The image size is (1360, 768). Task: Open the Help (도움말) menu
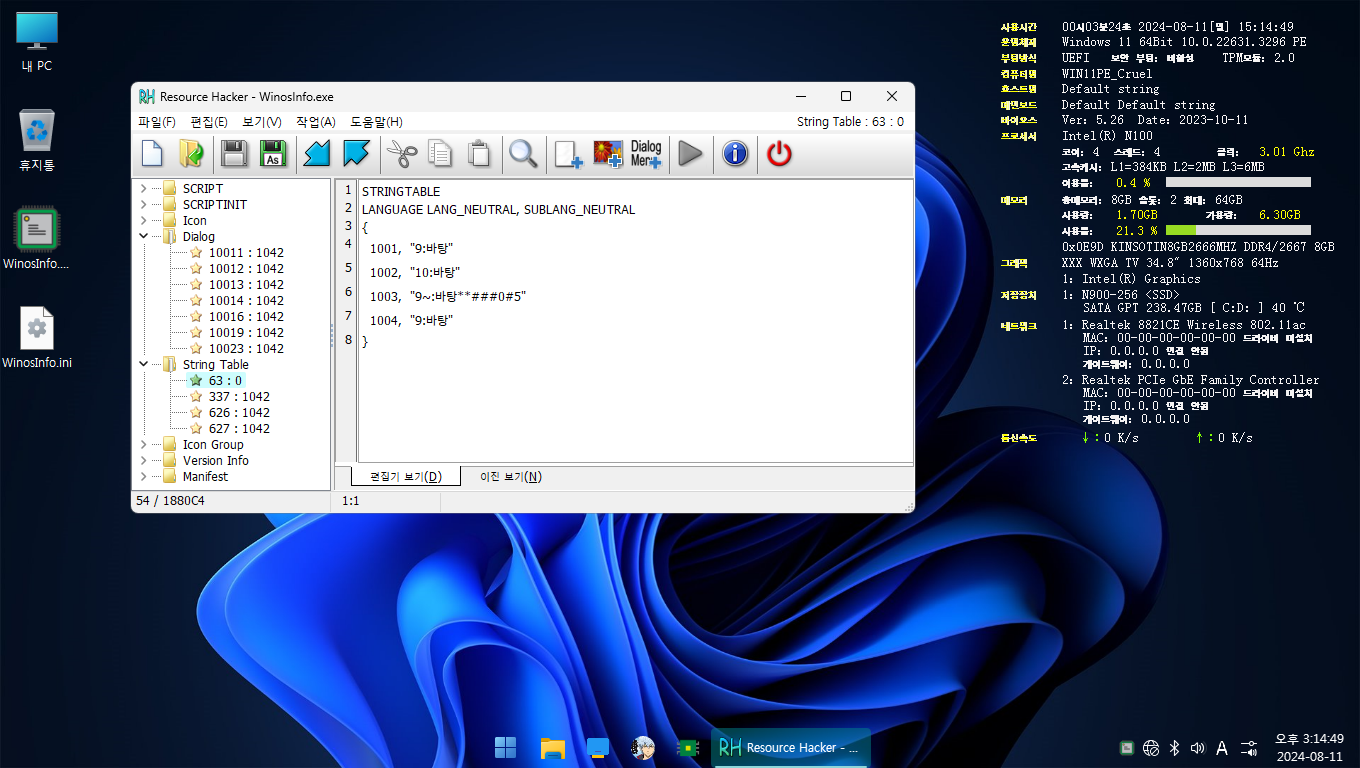(x=376, y=122)
